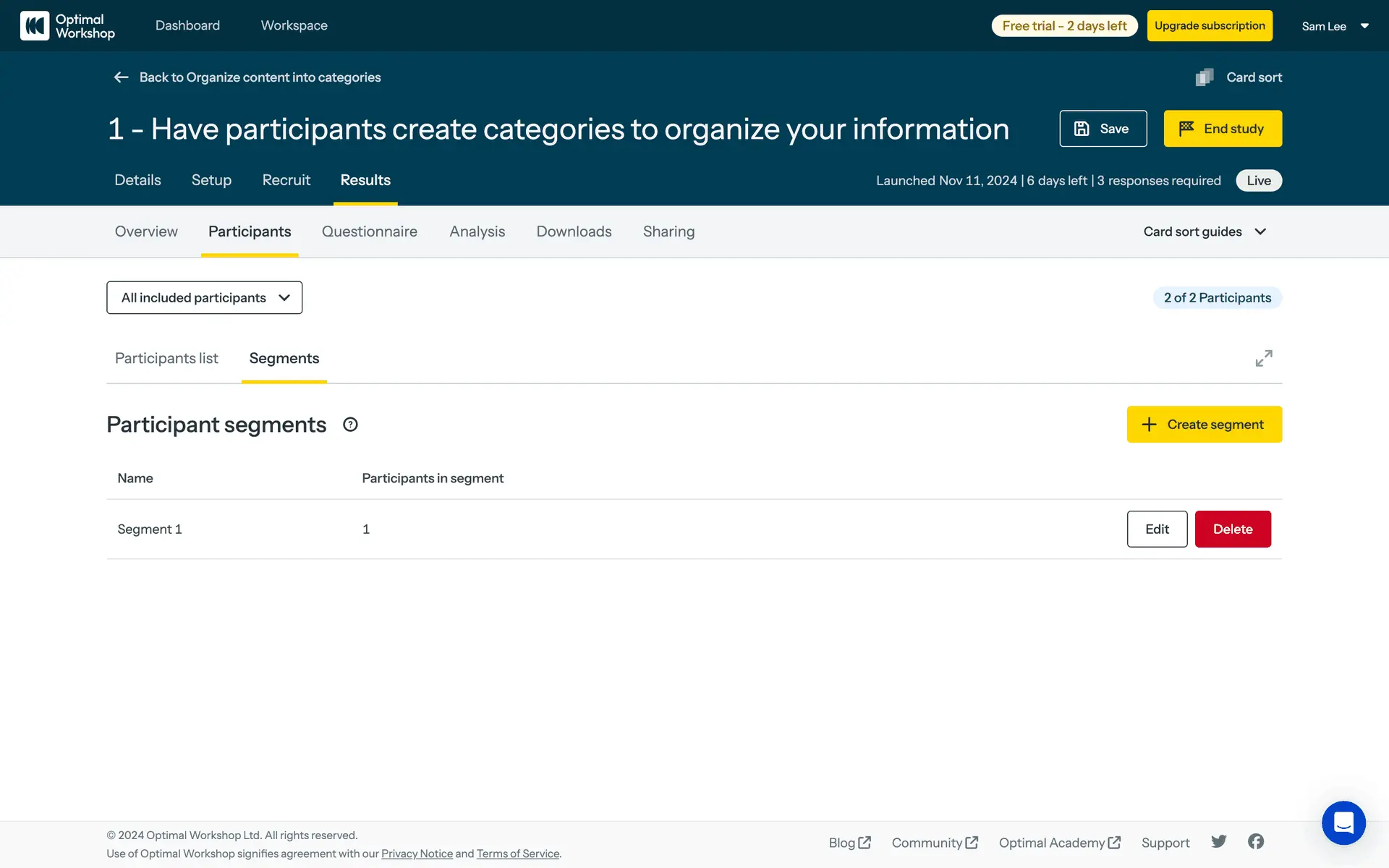1389x868 pixels.
Task: Open the Setup tab
Action: (x=211, y=180)
